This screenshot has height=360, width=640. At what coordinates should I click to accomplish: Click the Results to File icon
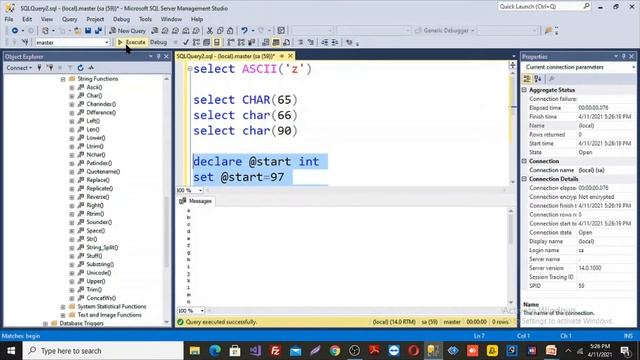click(x=287, y=42)
